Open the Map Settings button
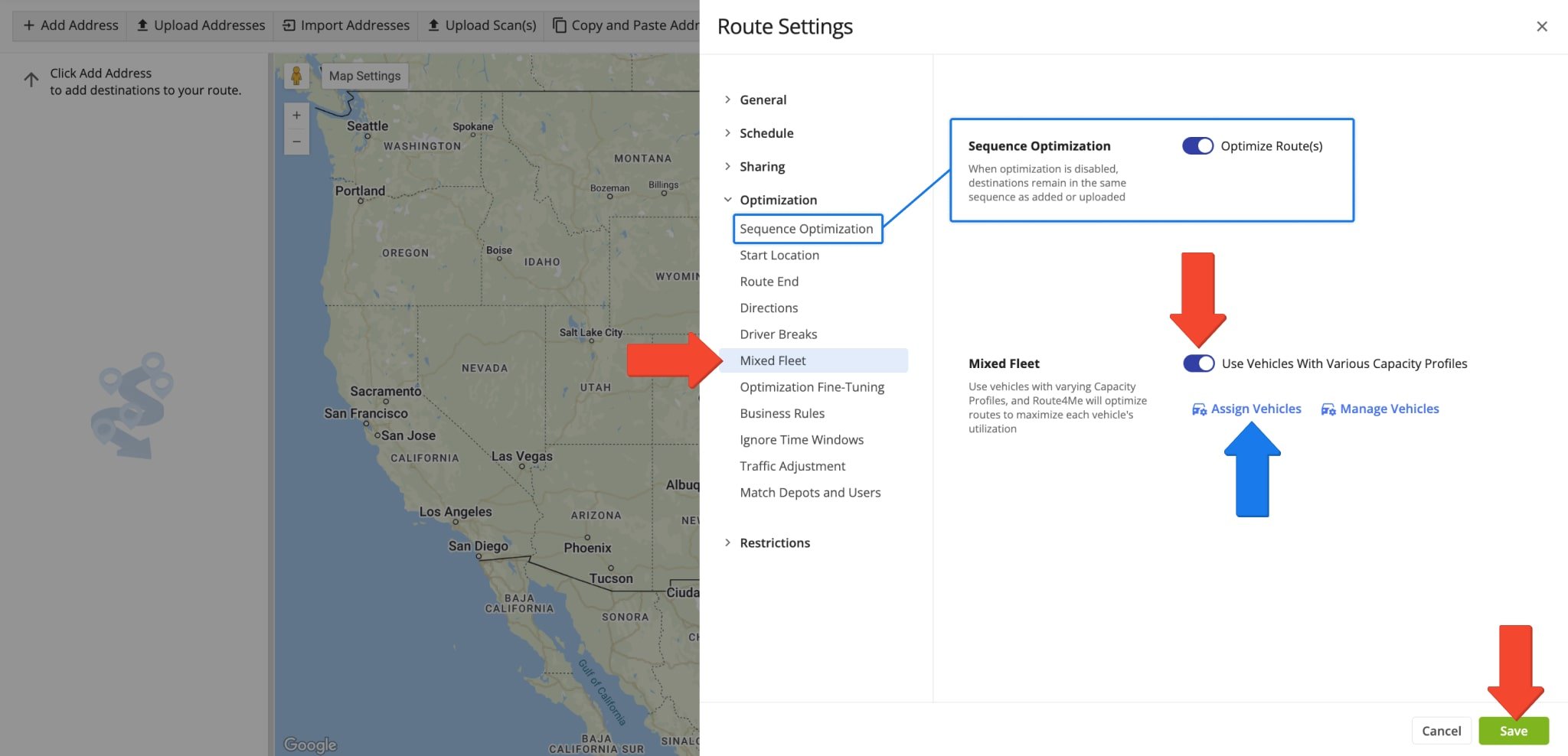Image resolution: width=1568 pixels, height=756 pixels. (364, 76)
